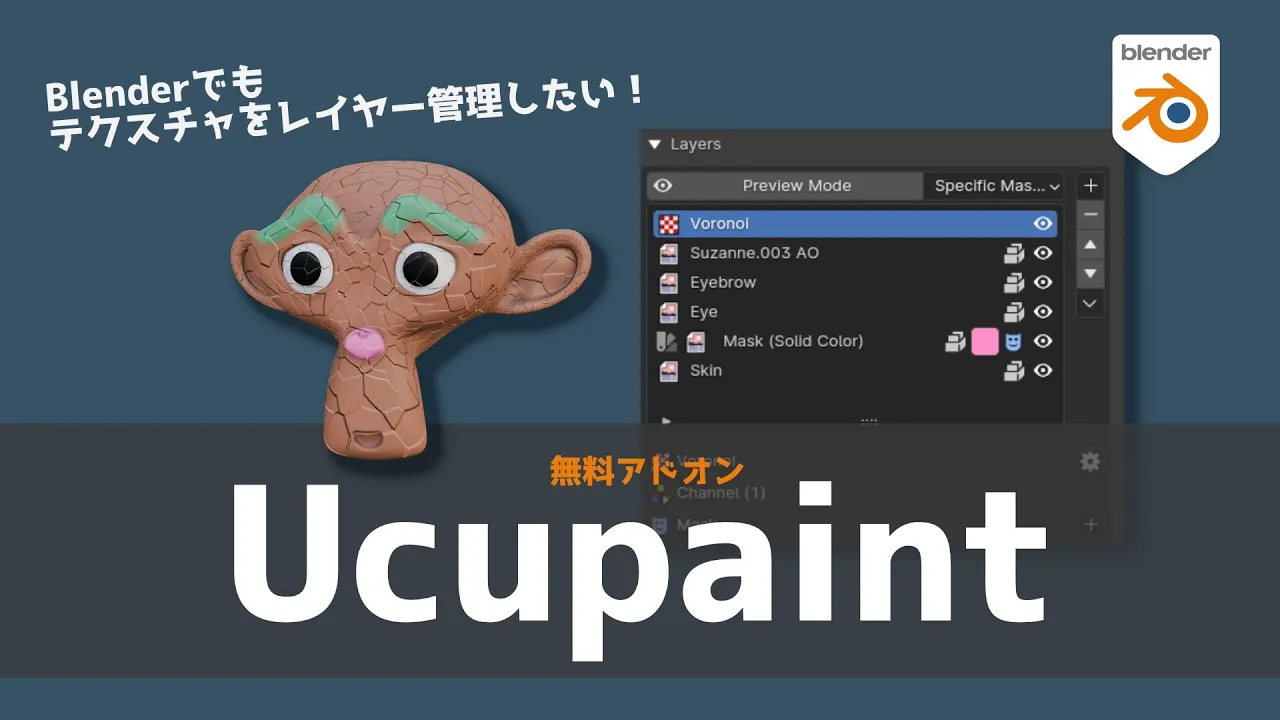Click the Suzanne.003 AO layer image icon
This screenshot has height=720, width=1280.
[x=669, y=253]
